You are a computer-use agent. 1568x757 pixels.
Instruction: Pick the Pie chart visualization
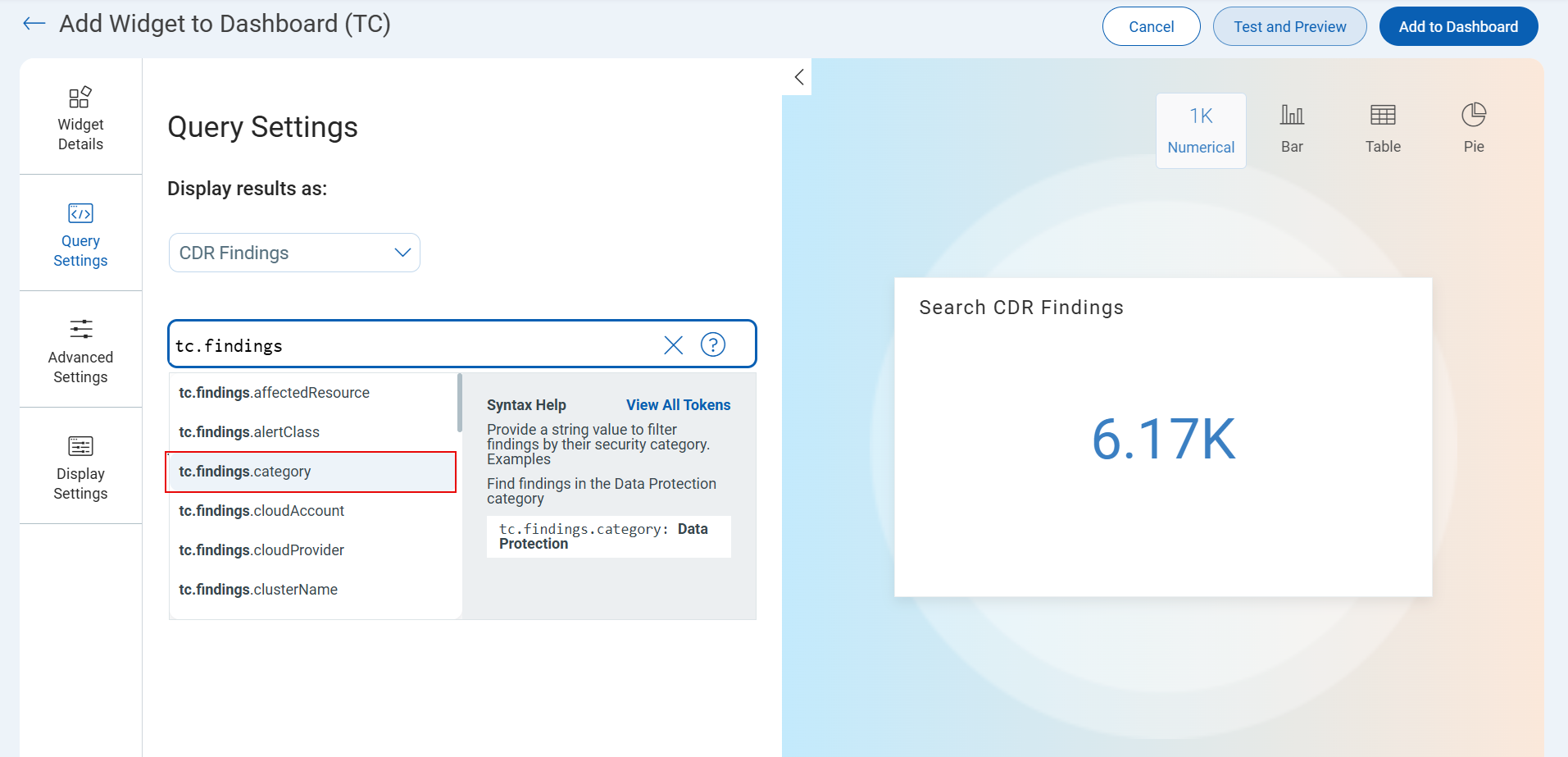[1474, 130]
